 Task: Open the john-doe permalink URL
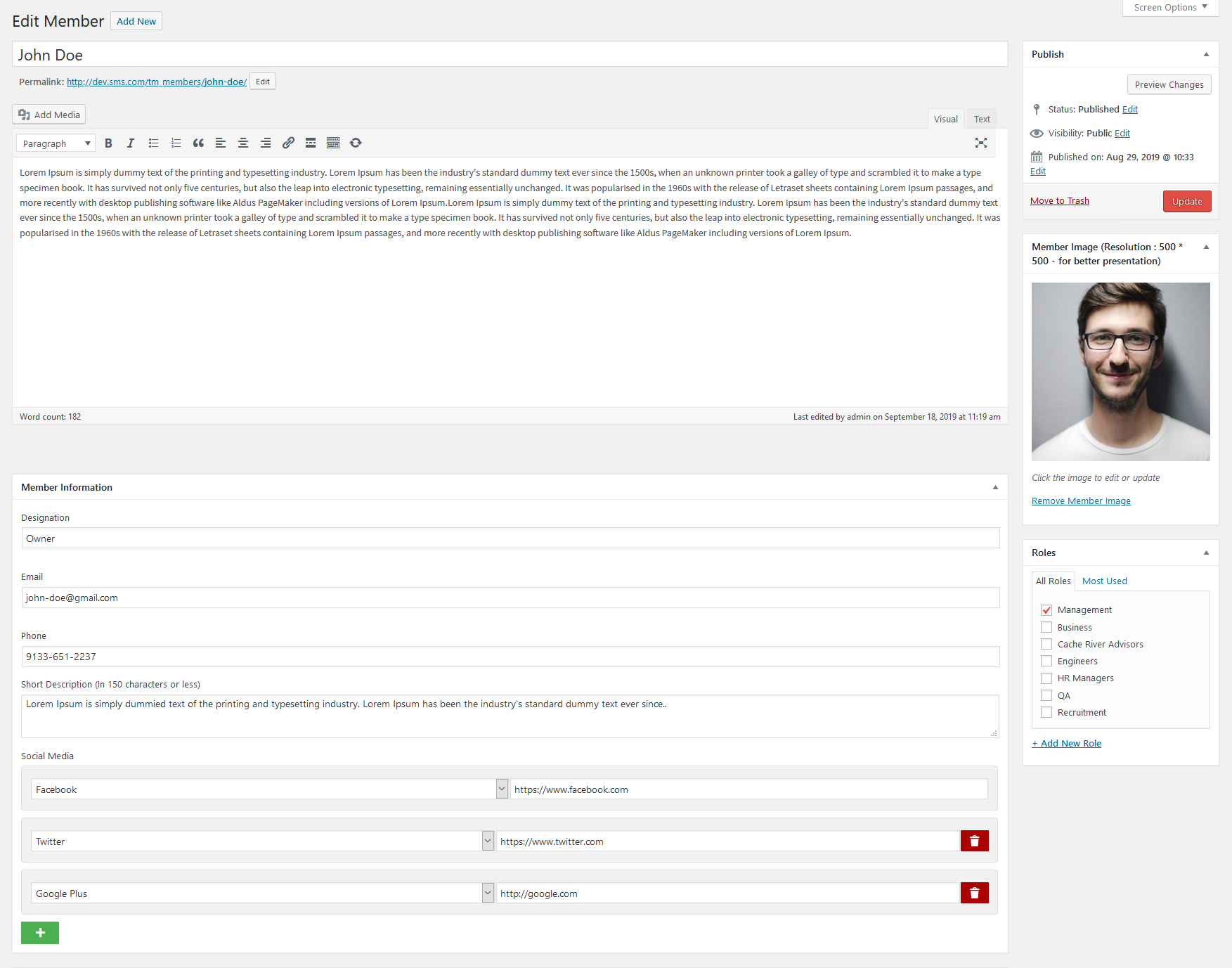pos(157,82)
